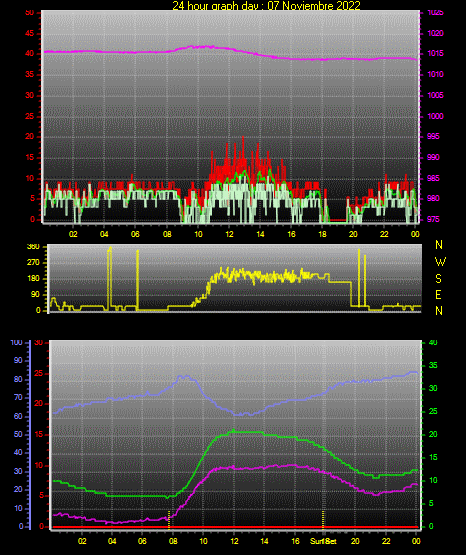Click the magenta 975 pressure axis label
466x555 pixels.
433,219
